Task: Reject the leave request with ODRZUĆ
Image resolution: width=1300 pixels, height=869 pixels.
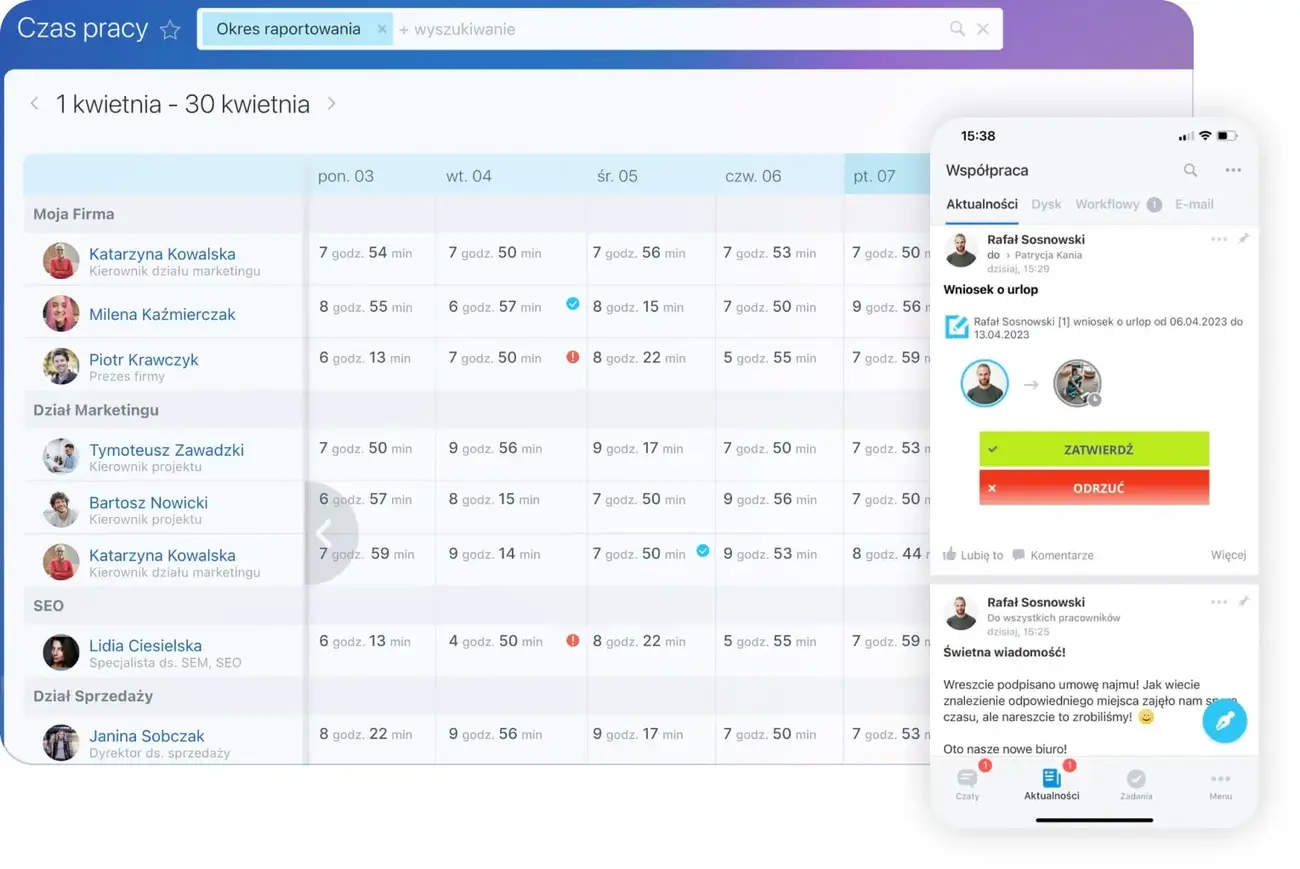Action: click(1094, 487)
